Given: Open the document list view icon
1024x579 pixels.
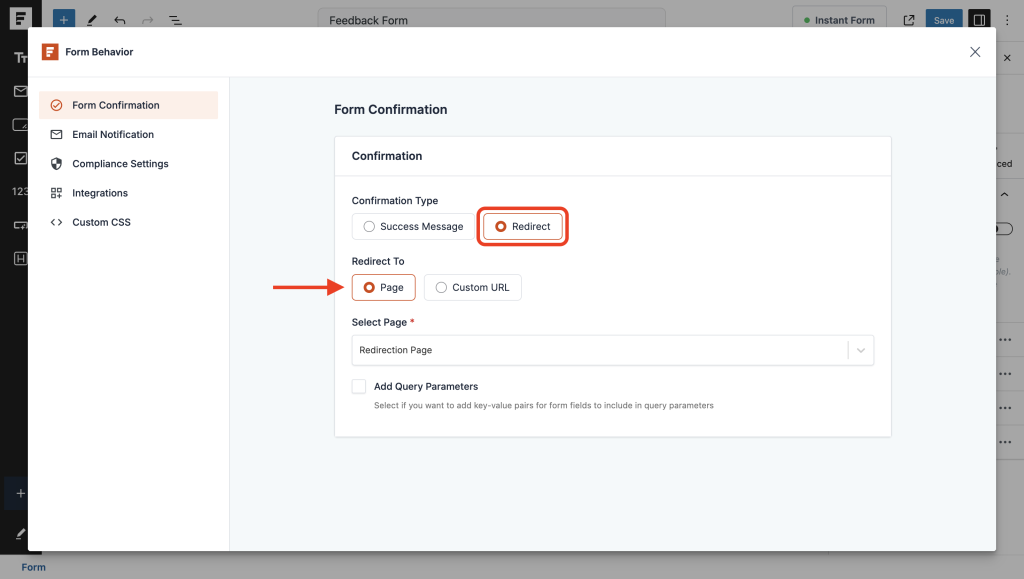Looking at the screenshot, I should [177, 19].
